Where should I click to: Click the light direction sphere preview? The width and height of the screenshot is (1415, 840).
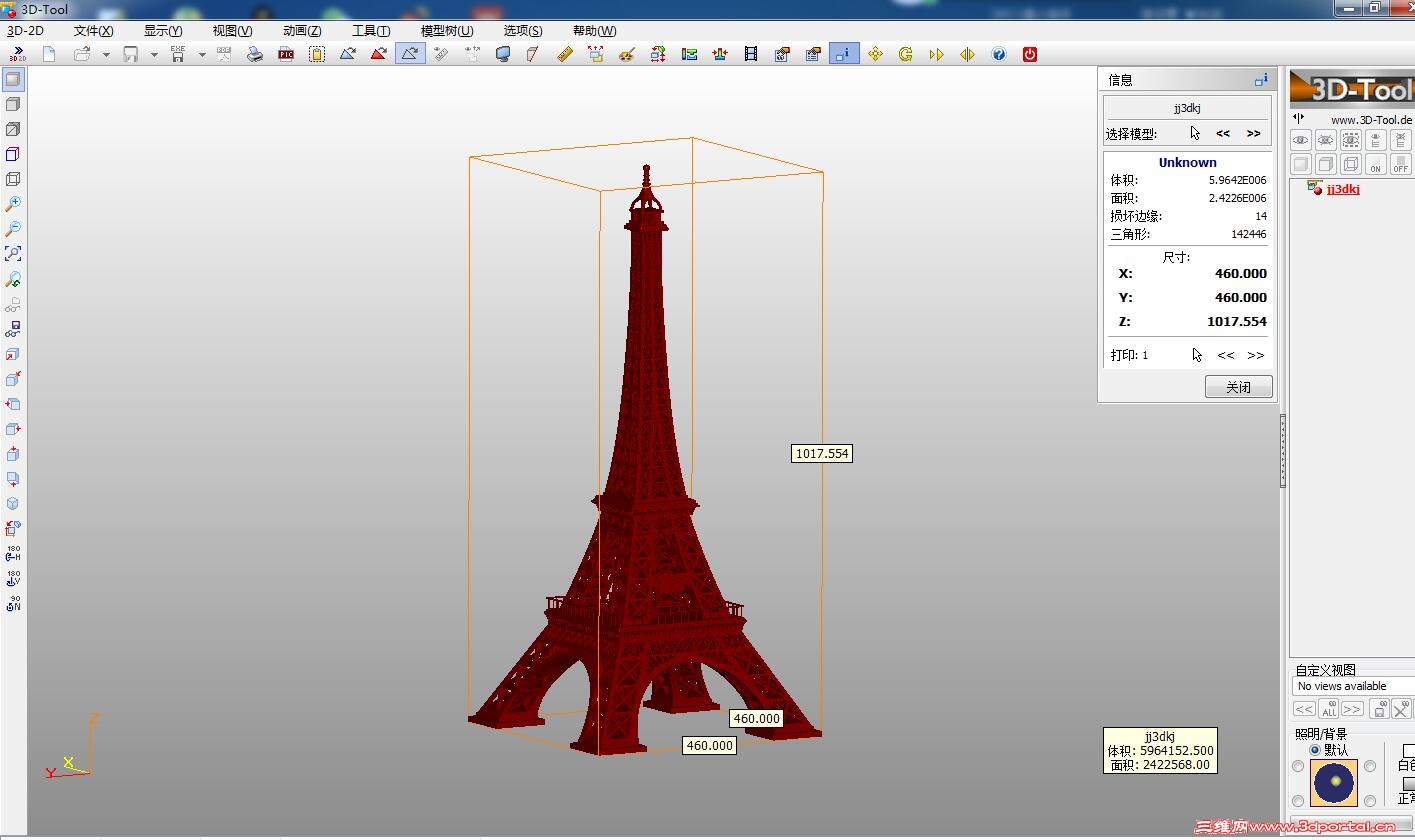[1334, 783]
